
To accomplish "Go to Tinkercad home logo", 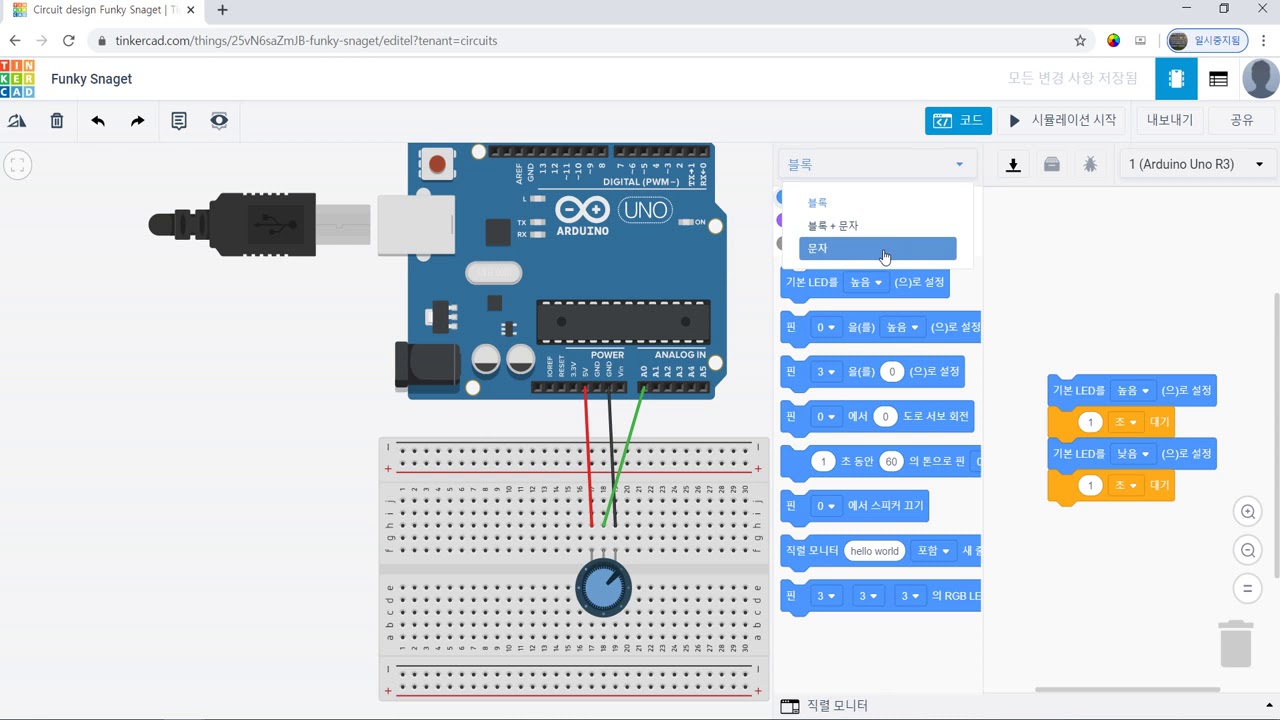I will 17,79.
